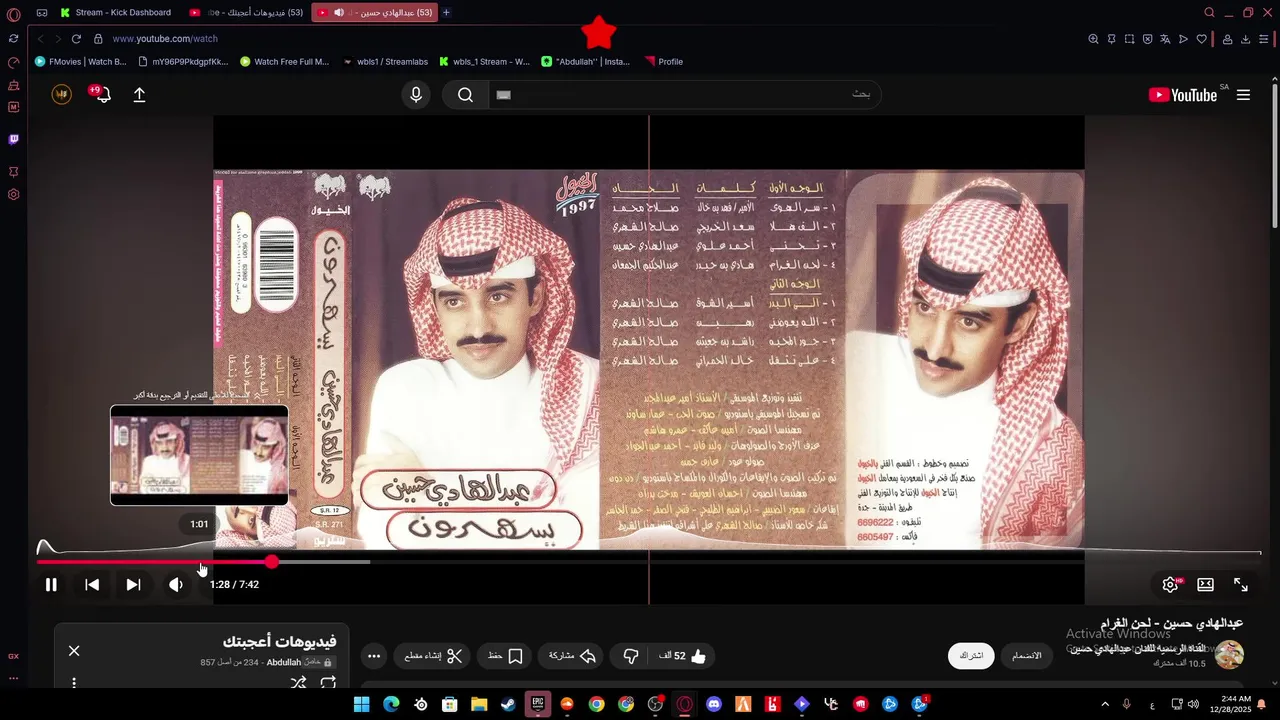Open the create upload arrow icon
This screenshot has width=1280, height=720.
pos(139,94)
